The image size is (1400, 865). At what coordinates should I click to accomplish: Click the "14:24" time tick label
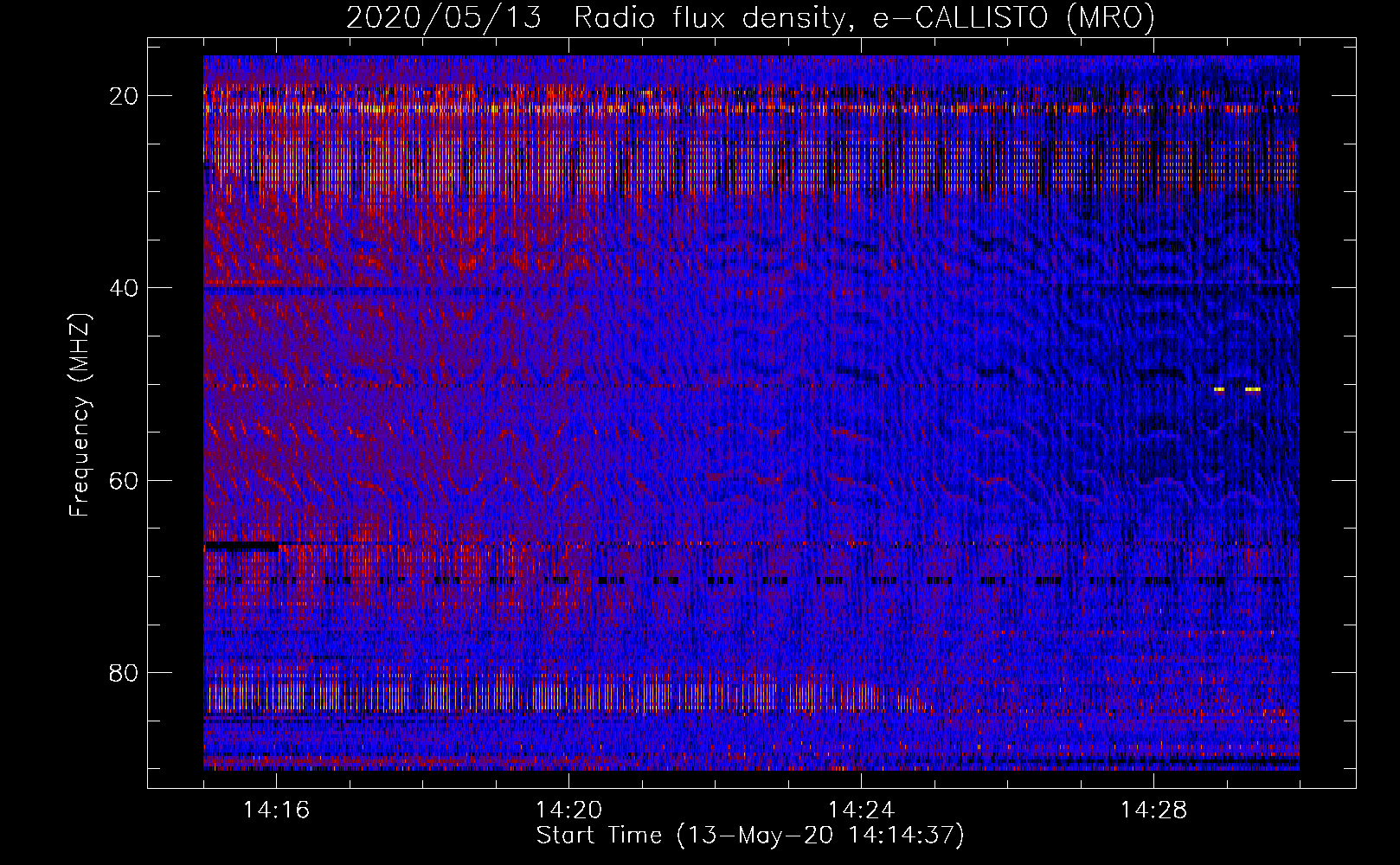click(x=861, y=811)
